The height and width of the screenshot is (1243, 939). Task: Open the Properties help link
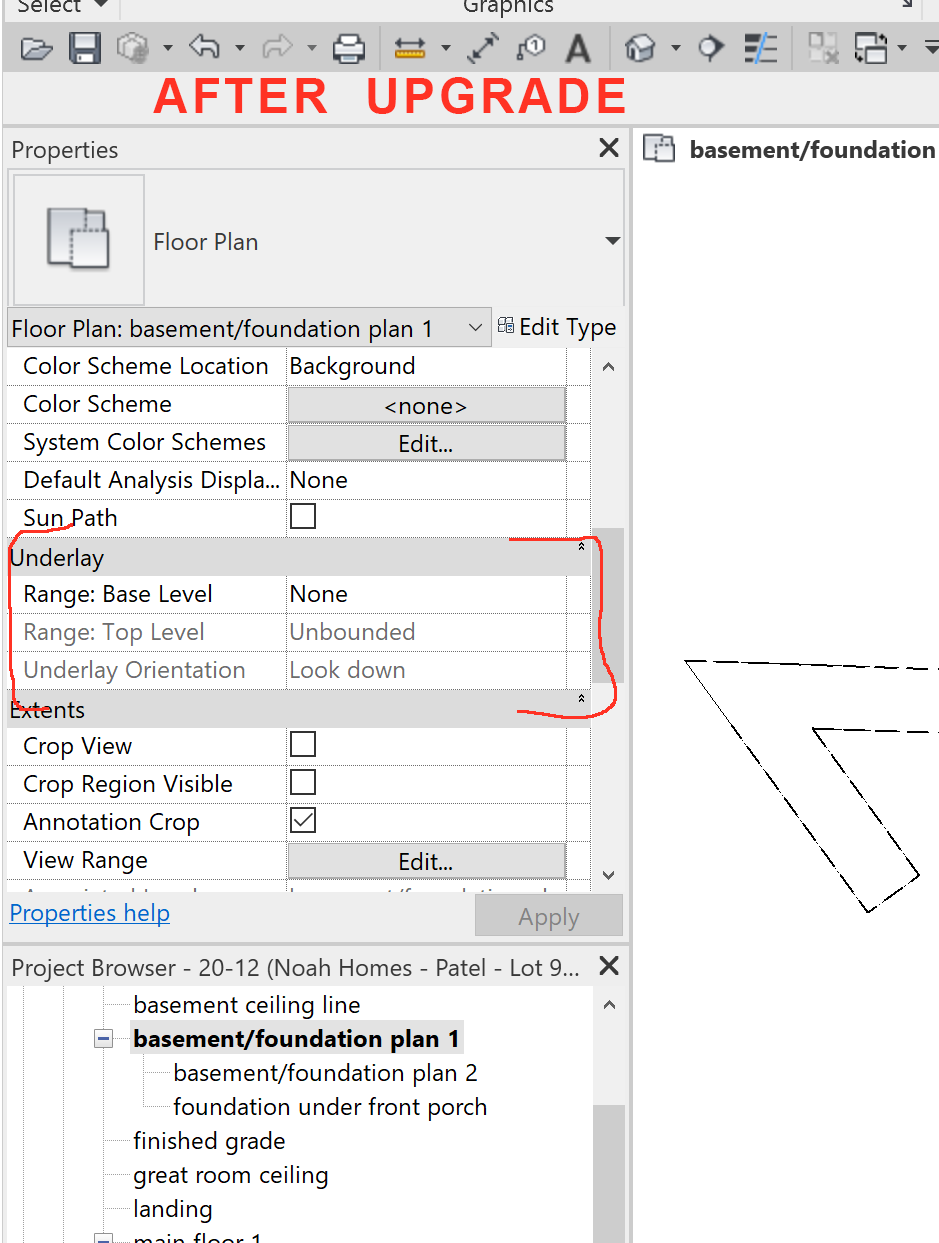pyautogui.click(x=90, y=913)
